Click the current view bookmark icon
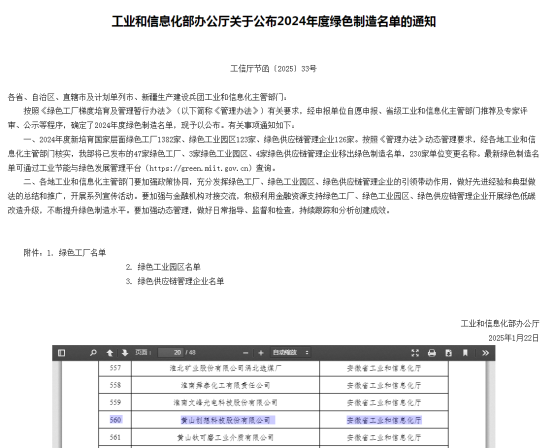554x448 pixels. [465, 353]
